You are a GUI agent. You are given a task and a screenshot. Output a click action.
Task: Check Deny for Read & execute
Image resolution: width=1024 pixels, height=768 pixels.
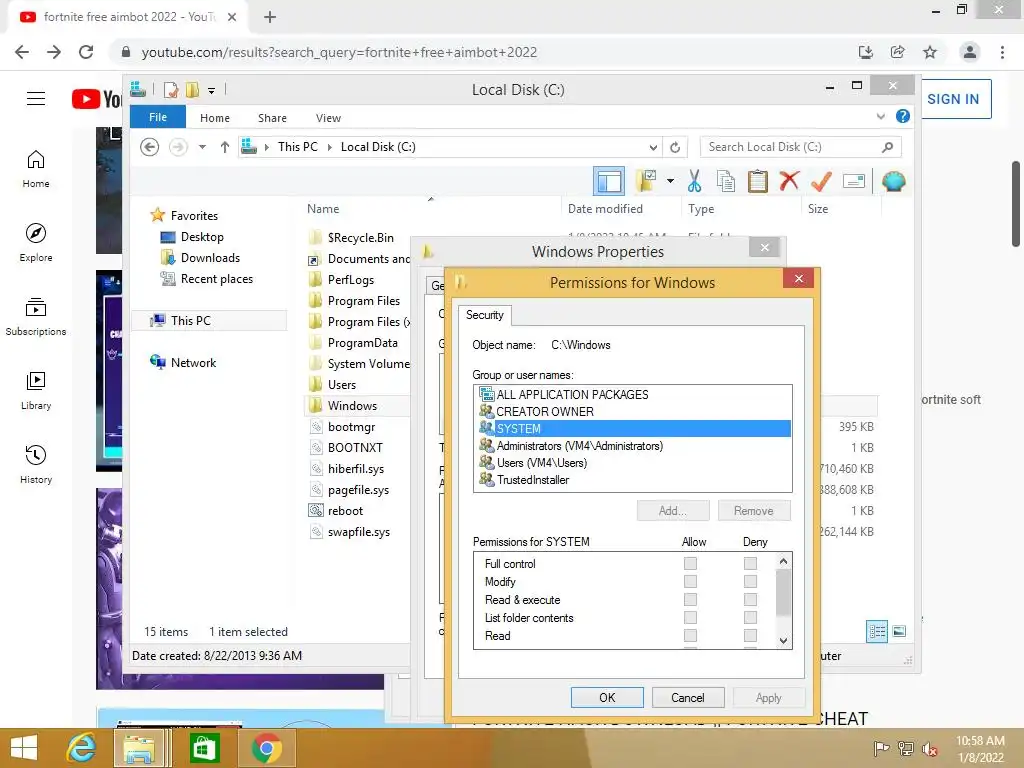click(x=750, y=600)
